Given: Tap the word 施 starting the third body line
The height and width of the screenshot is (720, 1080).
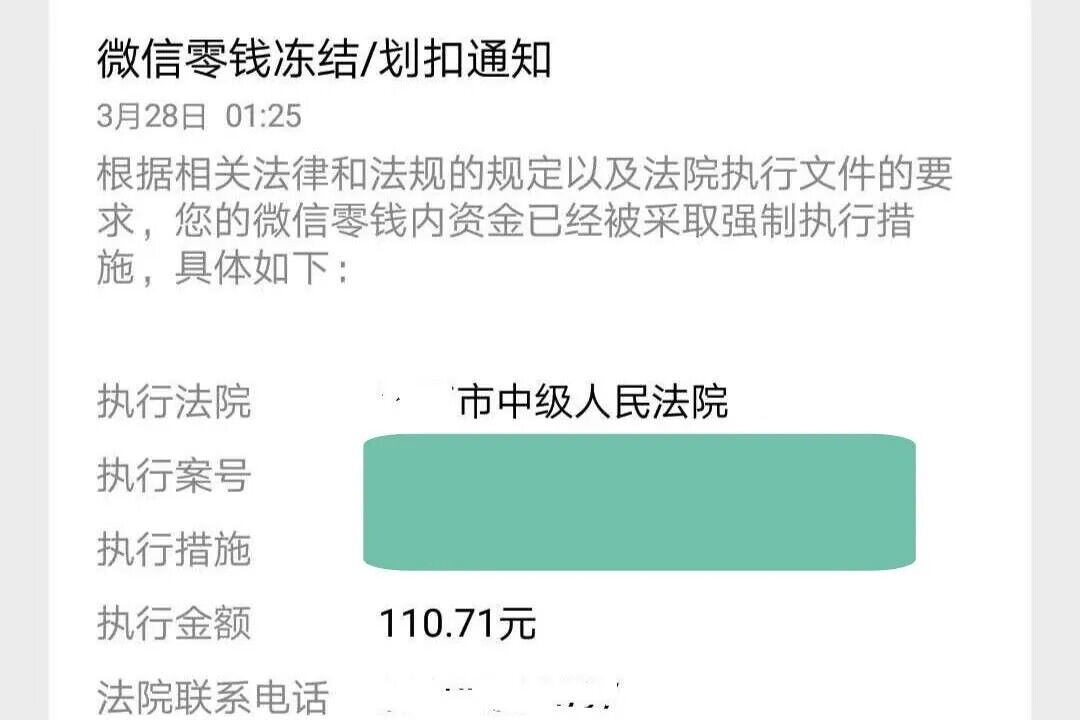Looking at the screenshot, I should [x=116, y=270].
